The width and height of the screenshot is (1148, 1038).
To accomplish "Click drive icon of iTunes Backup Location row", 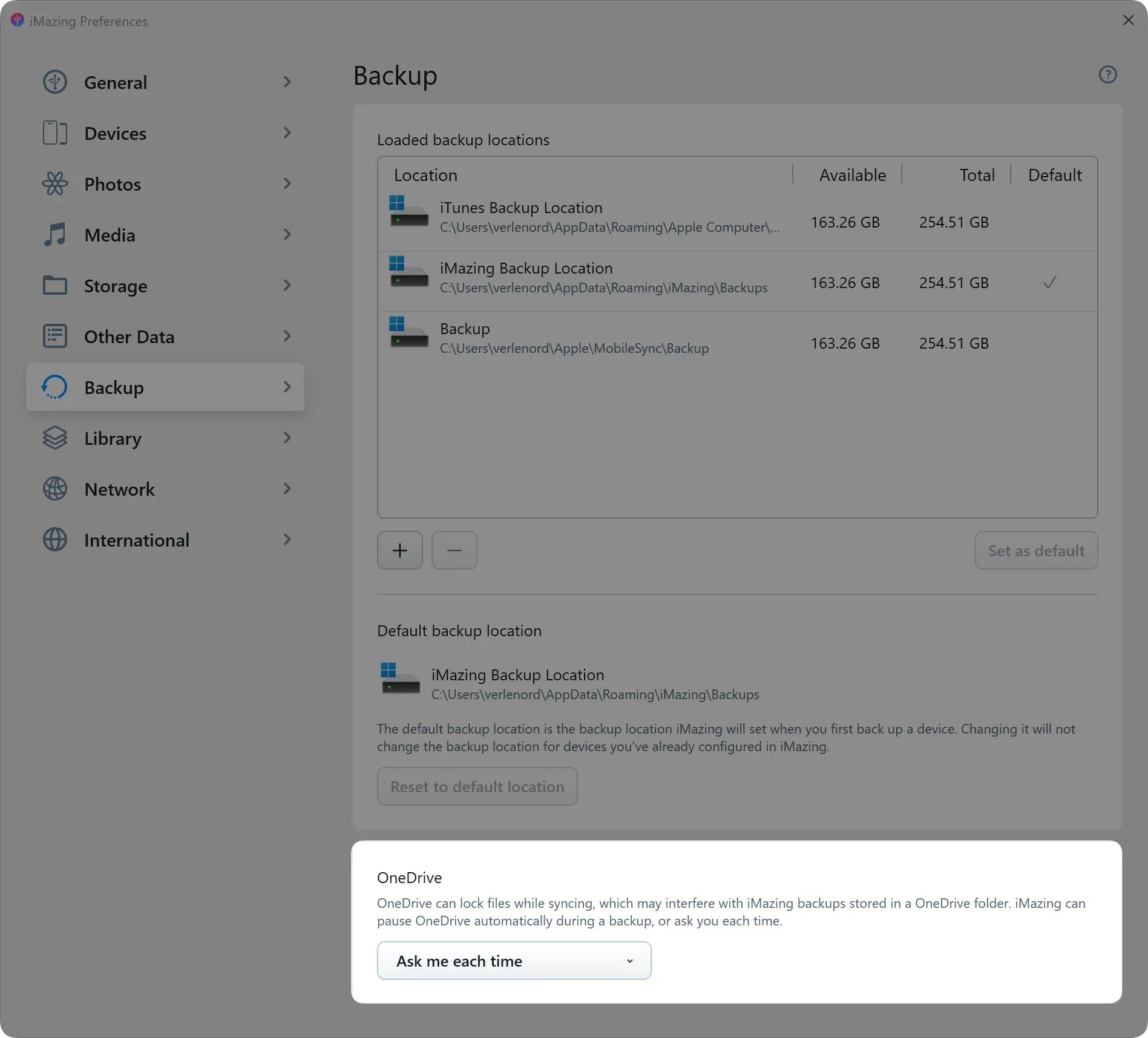I will [408, 211].
